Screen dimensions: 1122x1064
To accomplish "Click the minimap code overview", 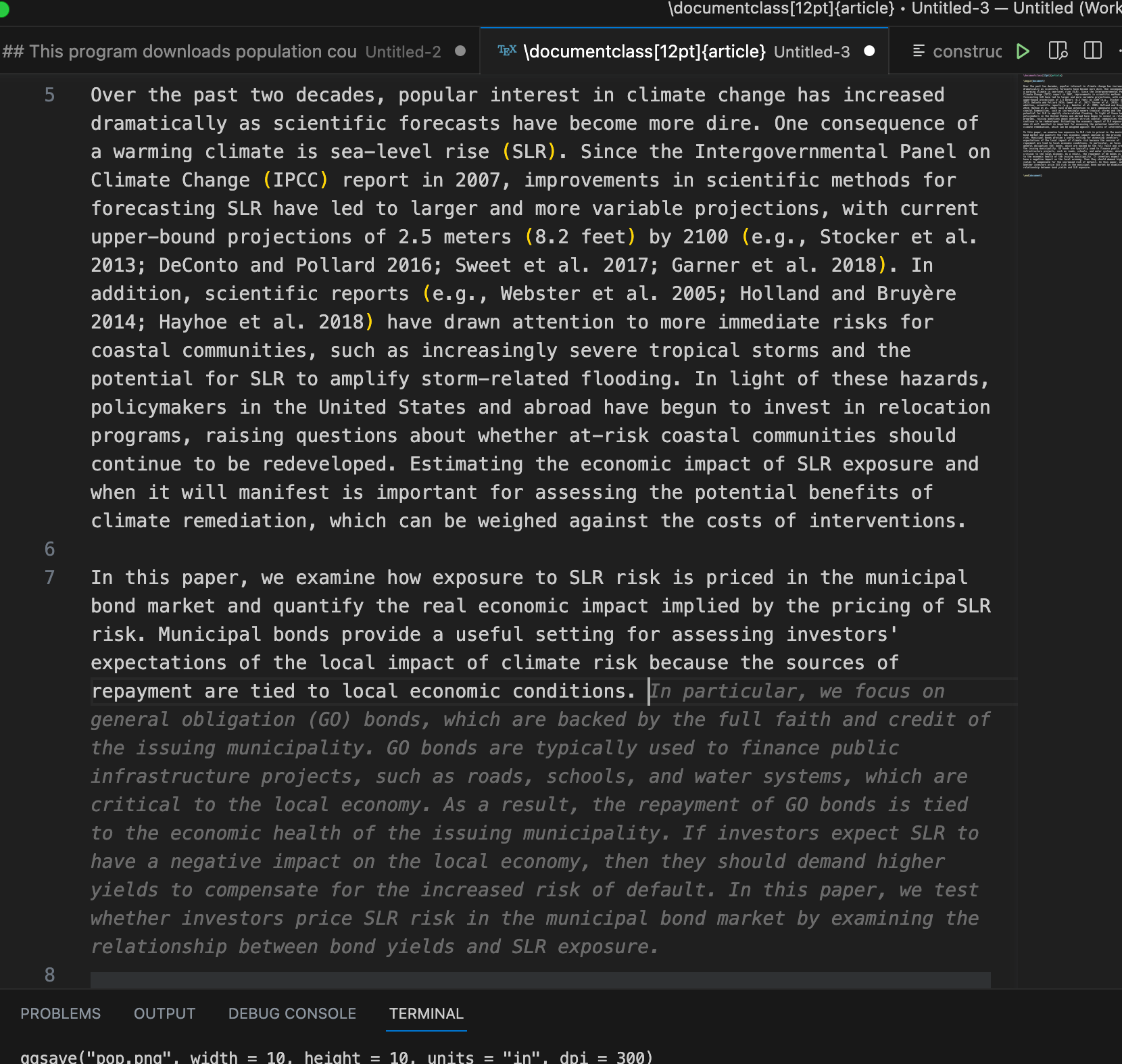I will pyautogui.click(x=1071, y=125).
